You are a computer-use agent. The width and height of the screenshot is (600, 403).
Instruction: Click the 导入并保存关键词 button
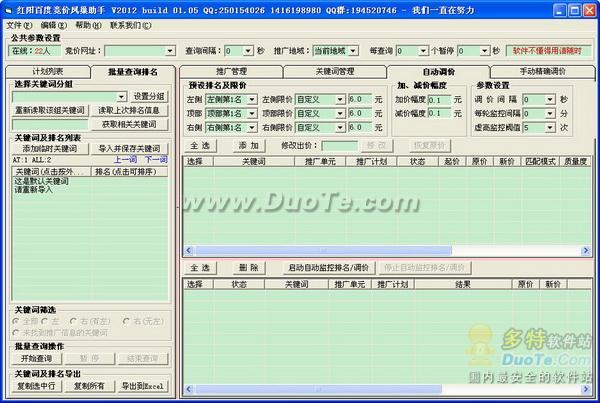129,148
